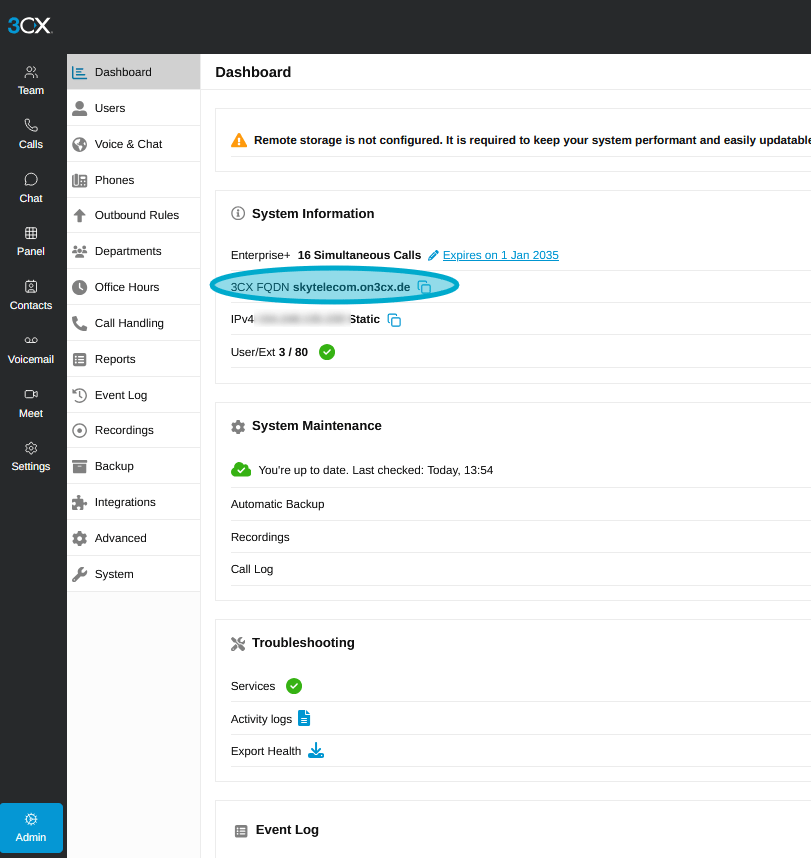Click the up-to-date cloud icon
Image resolution: width=811 pixels, height=858 pixels.
point(241,469)
